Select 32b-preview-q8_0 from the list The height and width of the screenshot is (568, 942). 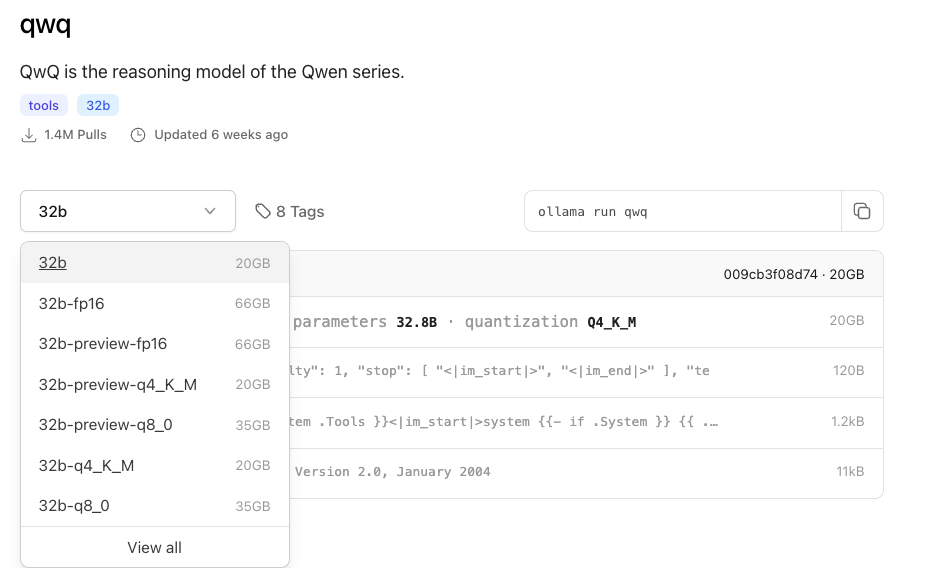[x=155, y=425]
